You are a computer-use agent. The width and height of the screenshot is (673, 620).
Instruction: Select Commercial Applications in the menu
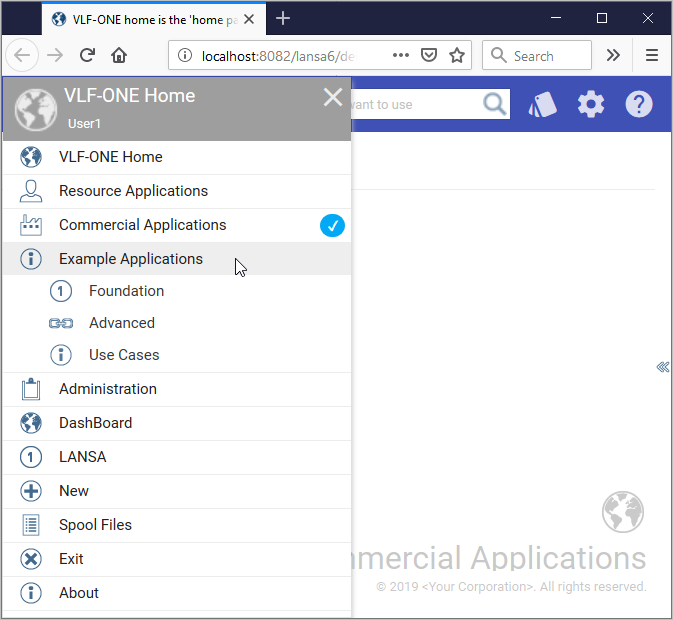[x=177, y=225]
